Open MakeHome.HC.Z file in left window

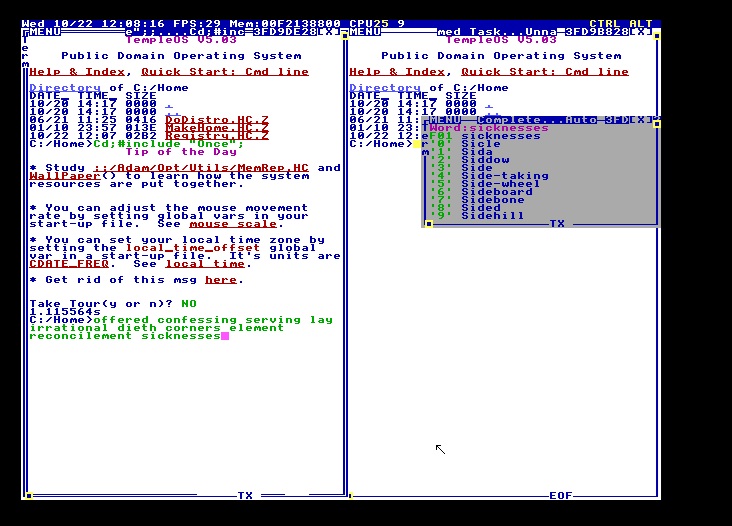(x=217, y=128)
